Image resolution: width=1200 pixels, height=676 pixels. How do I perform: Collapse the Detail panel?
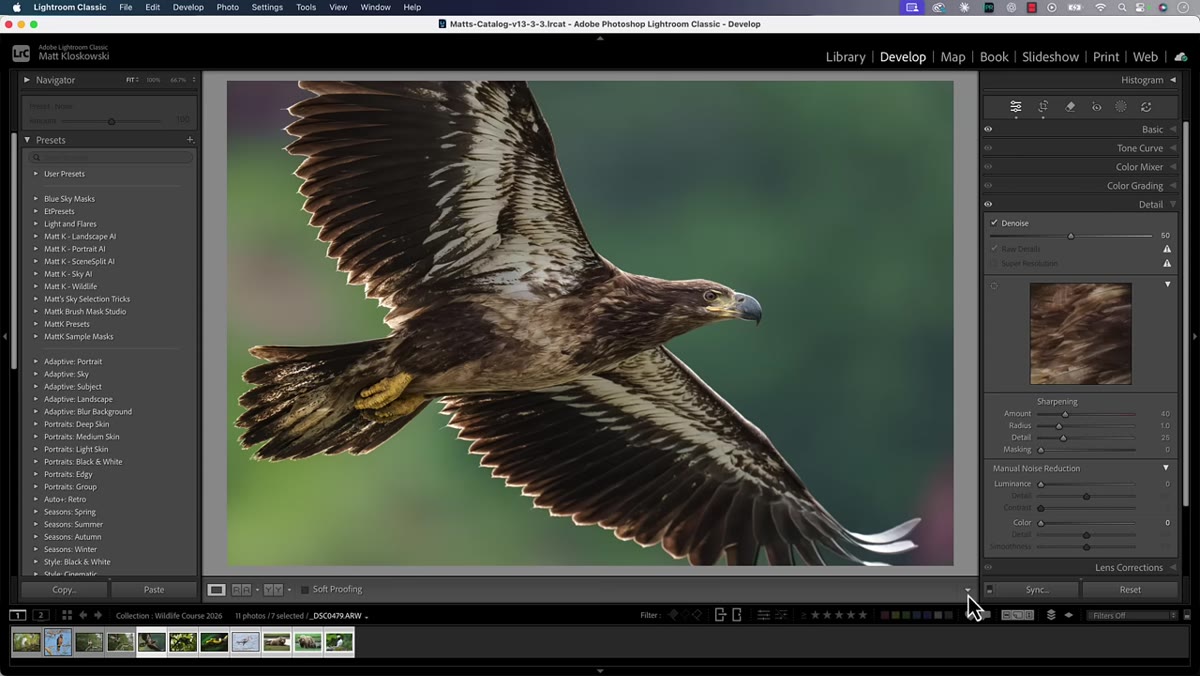(x=1172, y=205)
